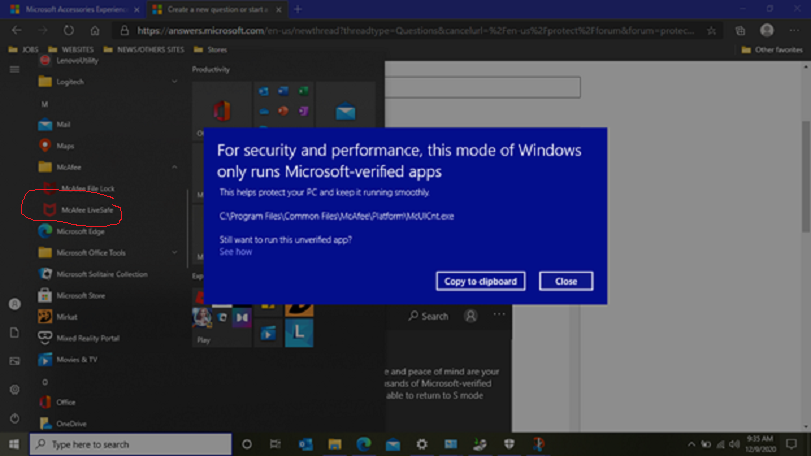Open Microsoft Store from Start list
The height and width of the screenshot is (456, 811).
(x=72, y=296)
